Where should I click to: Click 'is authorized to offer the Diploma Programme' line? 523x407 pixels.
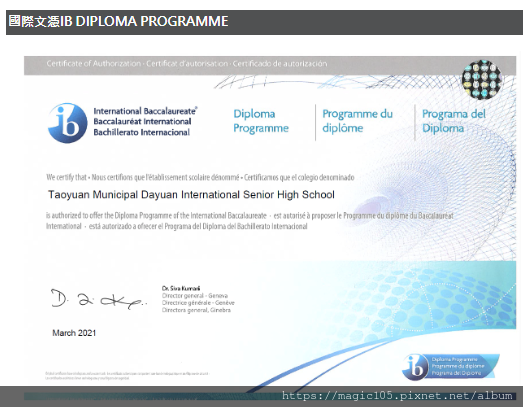click(249, 216)
